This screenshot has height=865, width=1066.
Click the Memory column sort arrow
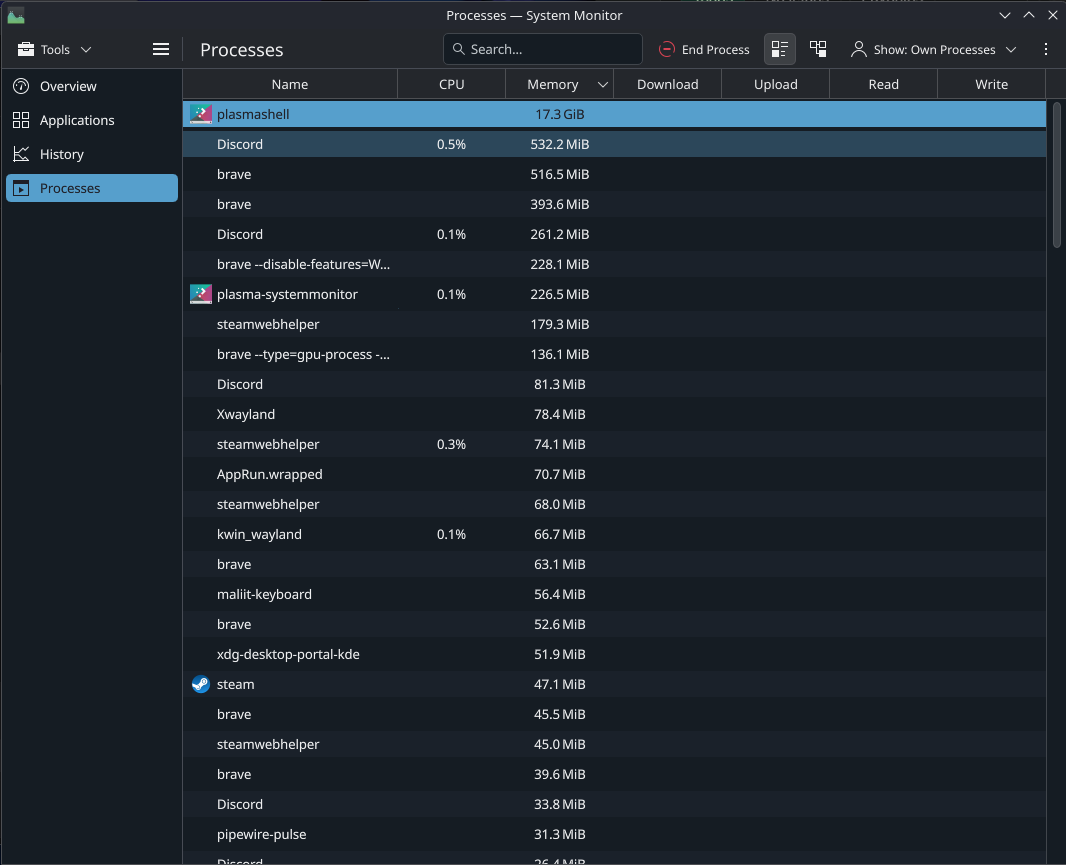tap(602, 85)
